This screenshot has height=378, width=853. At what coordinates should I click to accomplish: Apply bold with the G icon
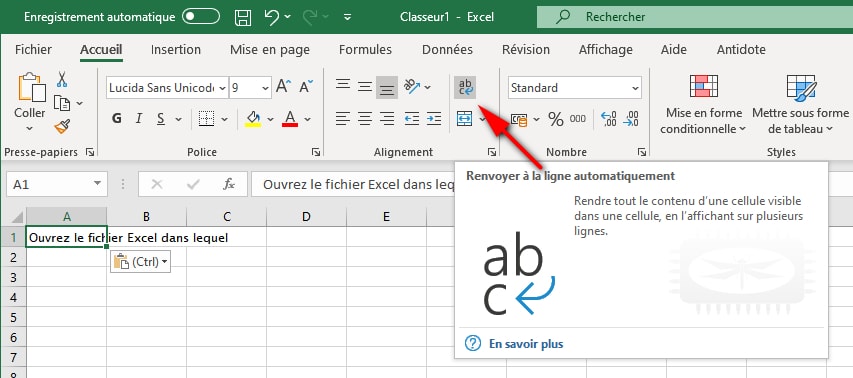[116, 119]
